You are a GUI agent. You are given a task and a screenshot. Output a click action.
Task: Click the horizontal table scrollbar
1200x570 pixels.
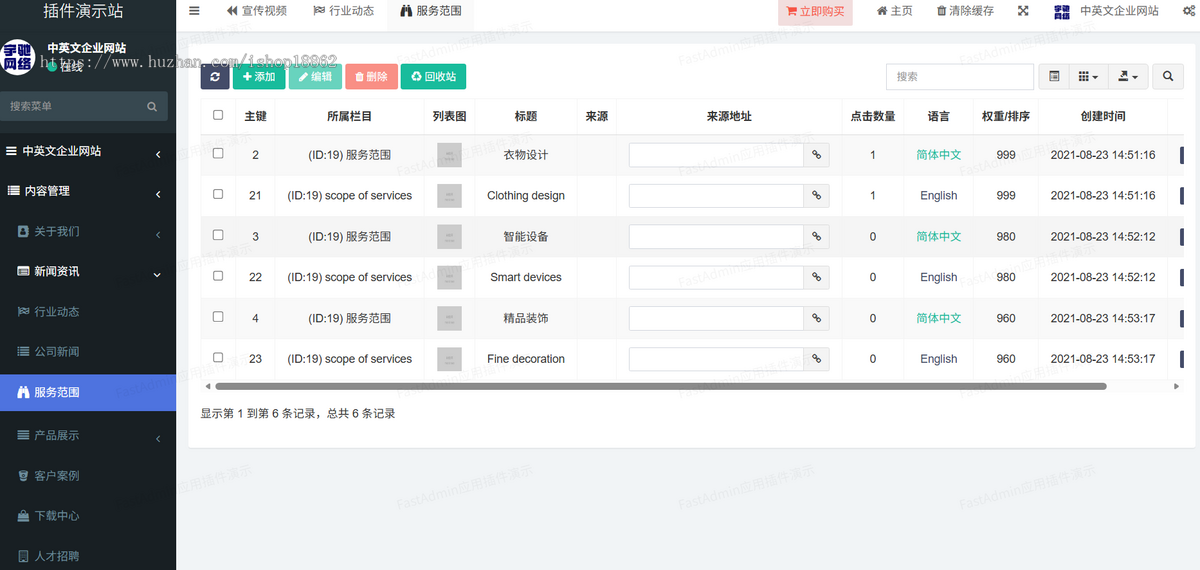(x=661, y=386)
